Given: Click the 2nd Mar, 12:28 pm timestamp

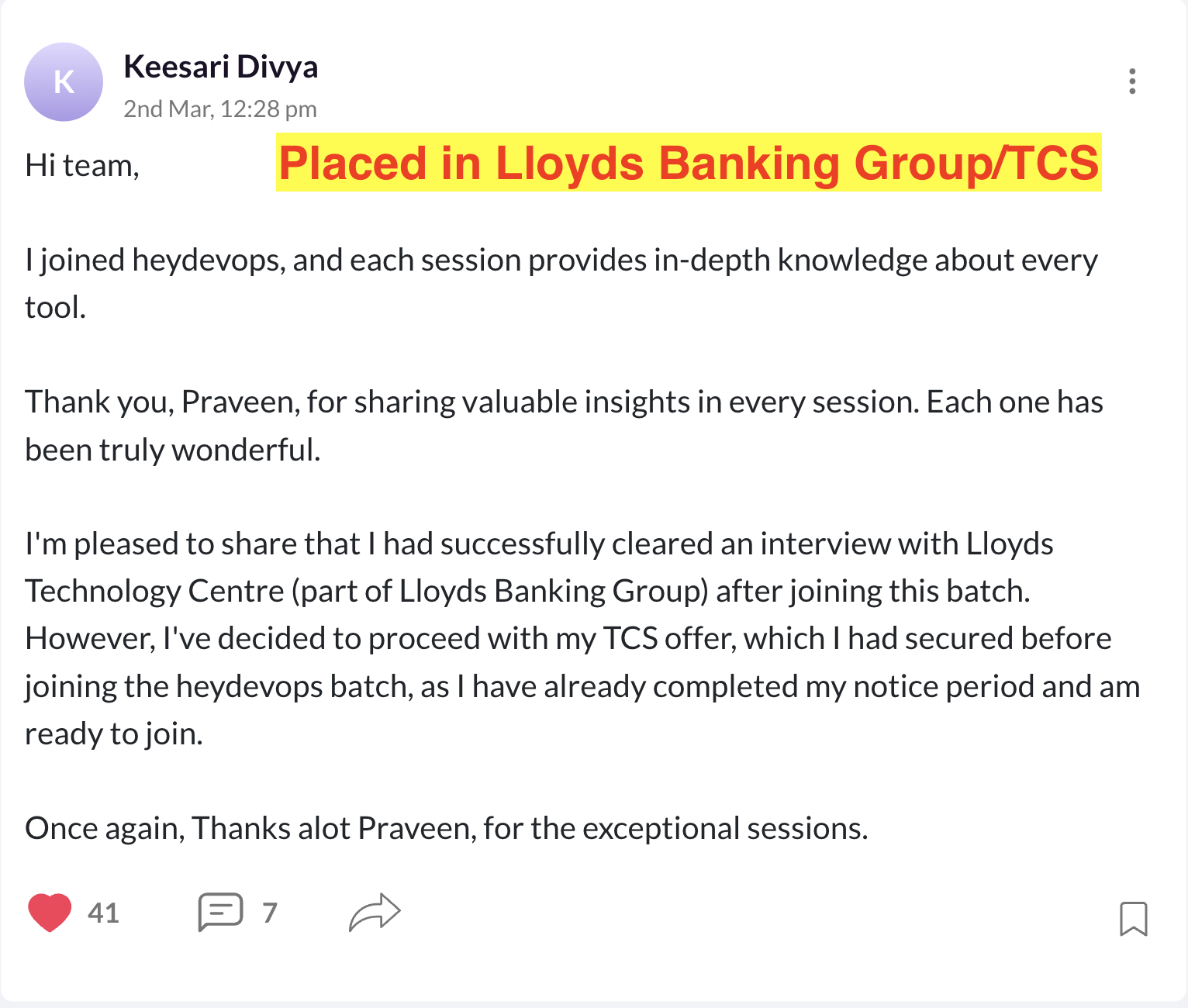Looking at the screenshot, I should 220,109.
